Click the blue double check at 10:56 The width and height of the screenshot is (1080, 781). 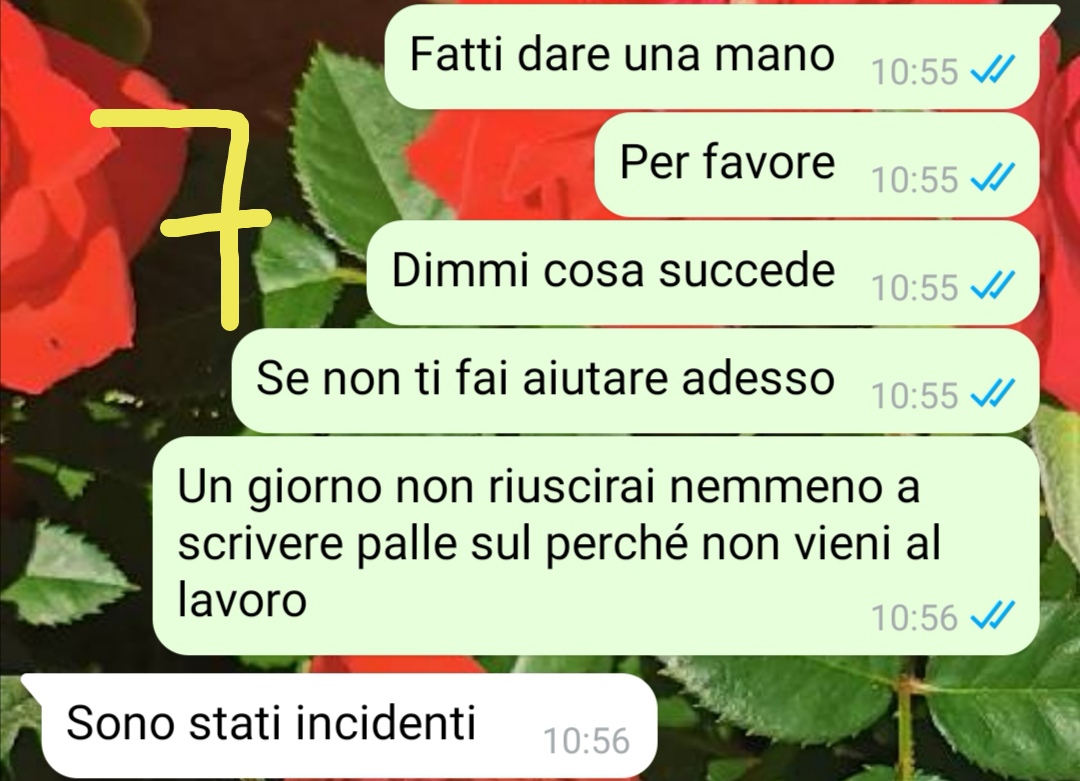993,616
